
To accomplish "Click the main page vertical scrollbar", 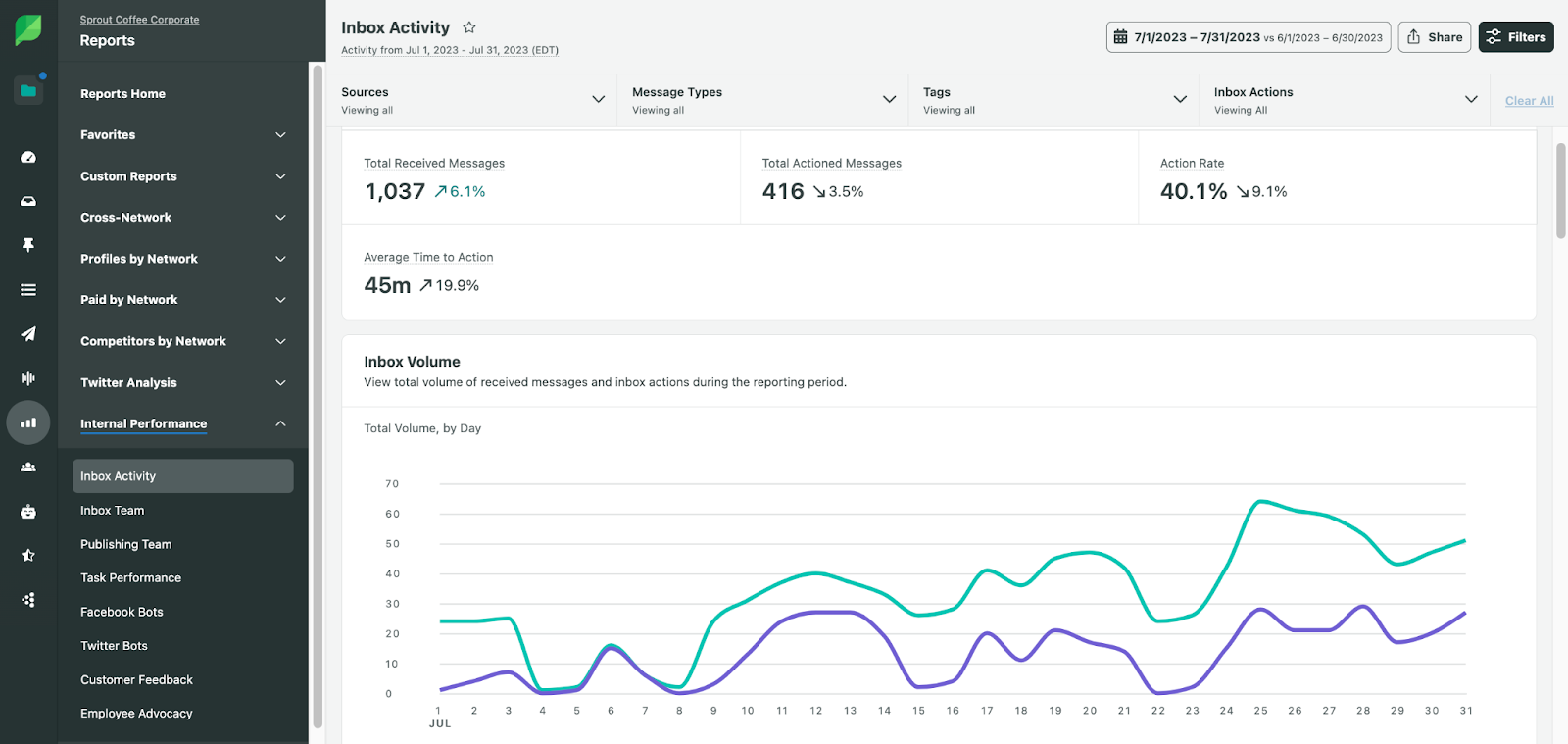I will click(x=1560, y=191).
